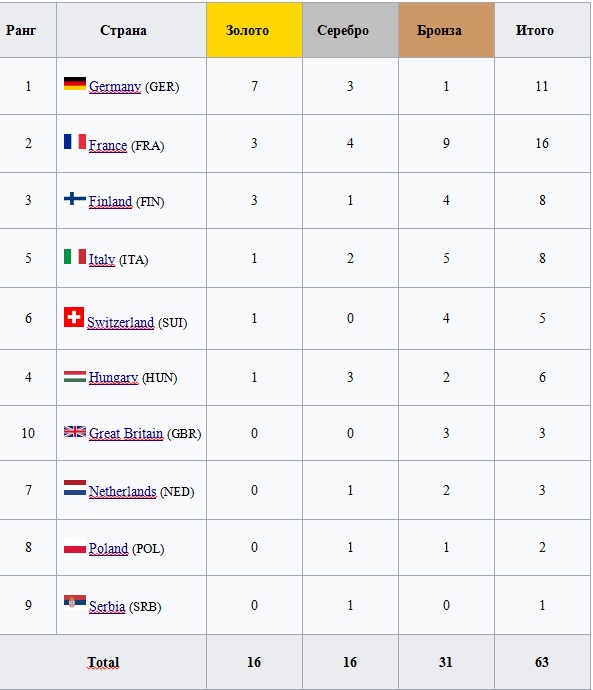Click the Great Britain flag icon
Screen dimensions: 593x690
pos(75,432)
